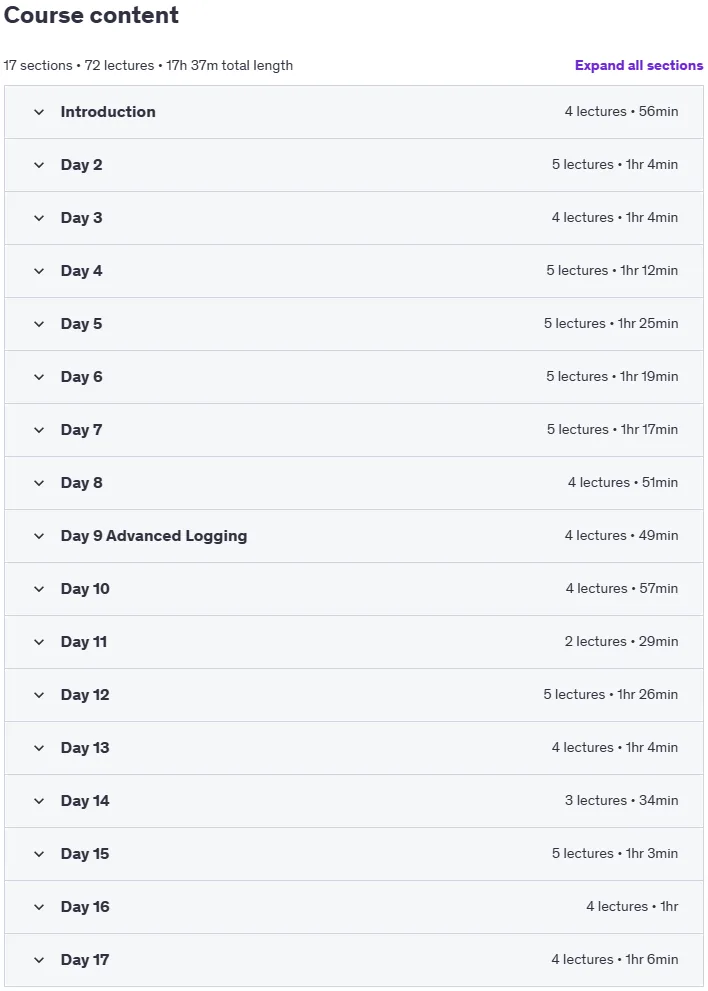Click the Day 11 chevron icon

pos(39,643)
